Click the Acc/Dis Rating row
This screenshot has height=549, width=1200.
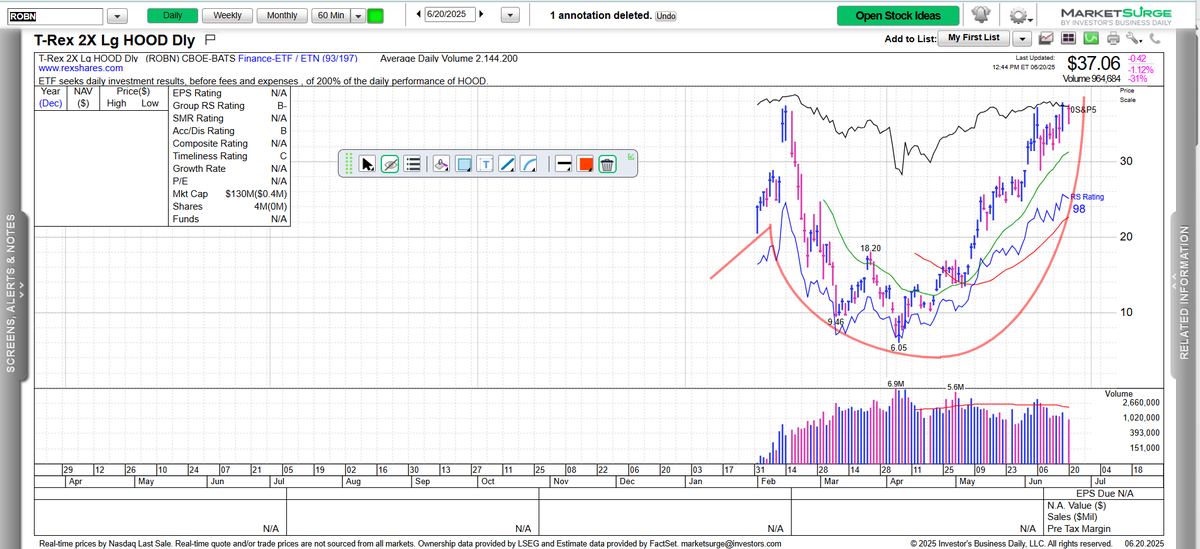point(230,131)
